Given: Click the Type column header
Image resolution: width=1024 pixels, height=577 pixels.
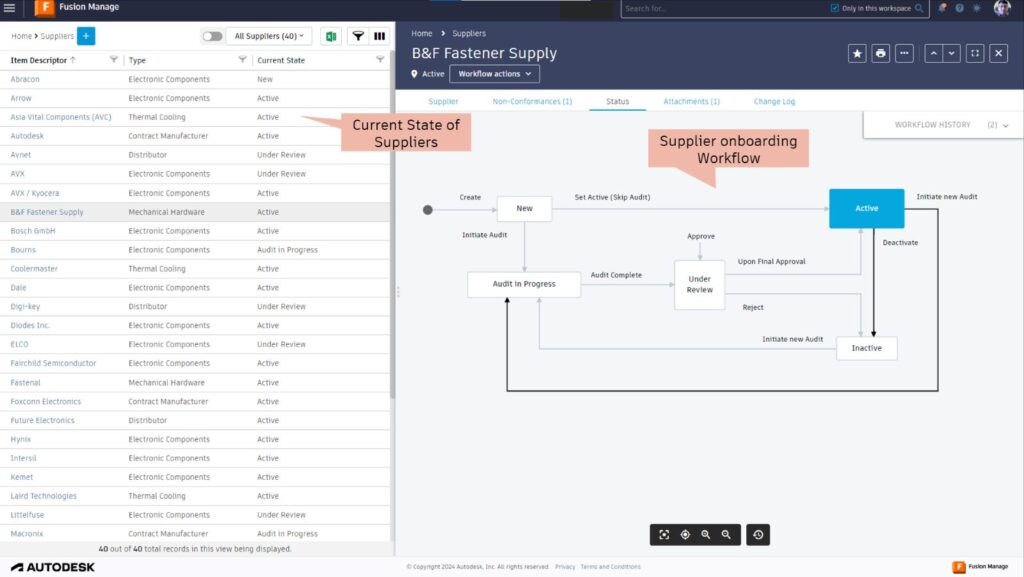Looking at the screenshot, I should point(137,60).
